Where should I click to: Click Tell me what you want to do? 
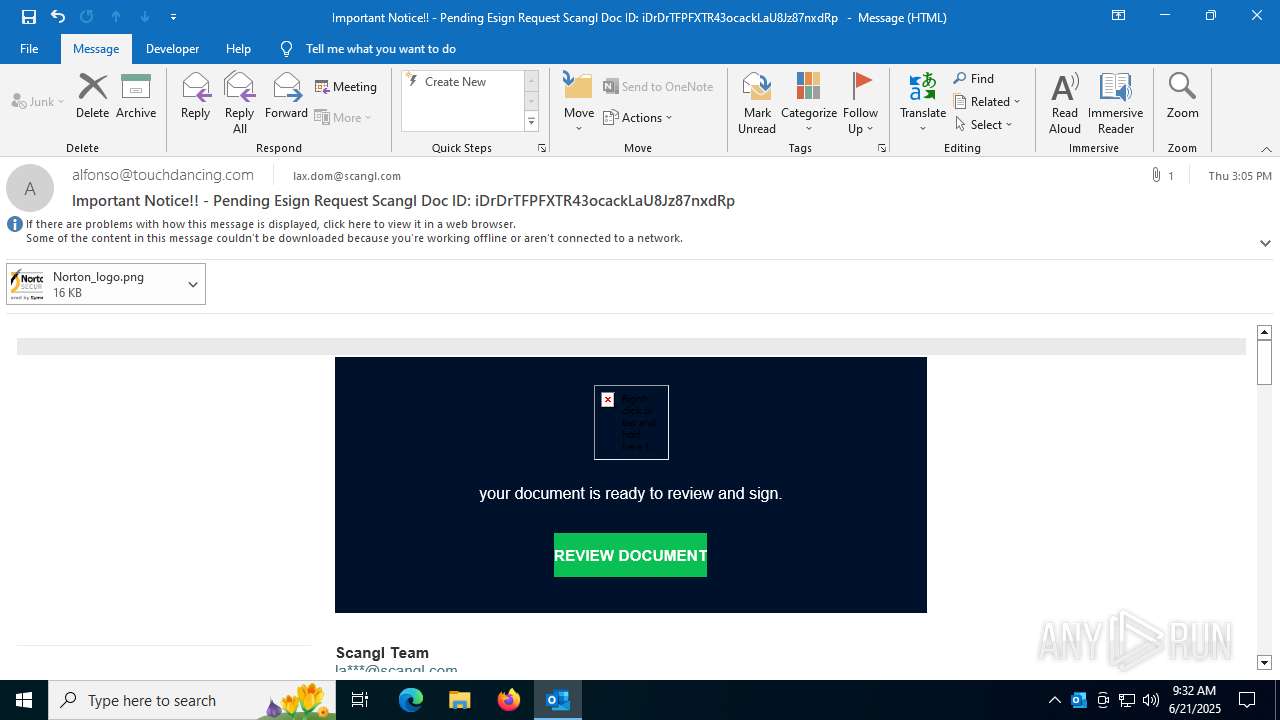tap(368, 49)
